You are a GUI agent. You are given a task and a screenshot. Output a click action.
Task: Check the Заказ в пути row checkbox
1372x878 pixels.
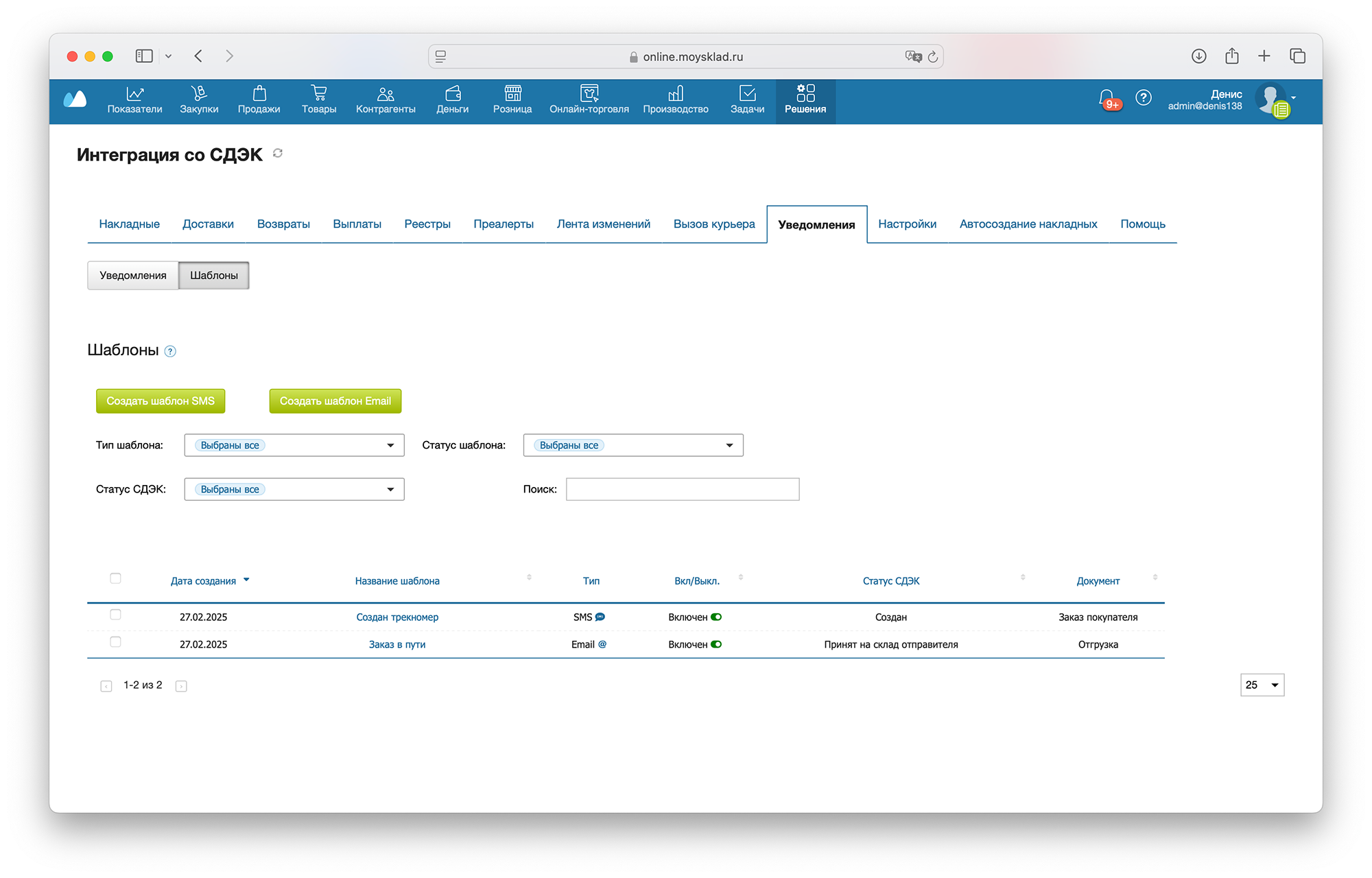115,642
